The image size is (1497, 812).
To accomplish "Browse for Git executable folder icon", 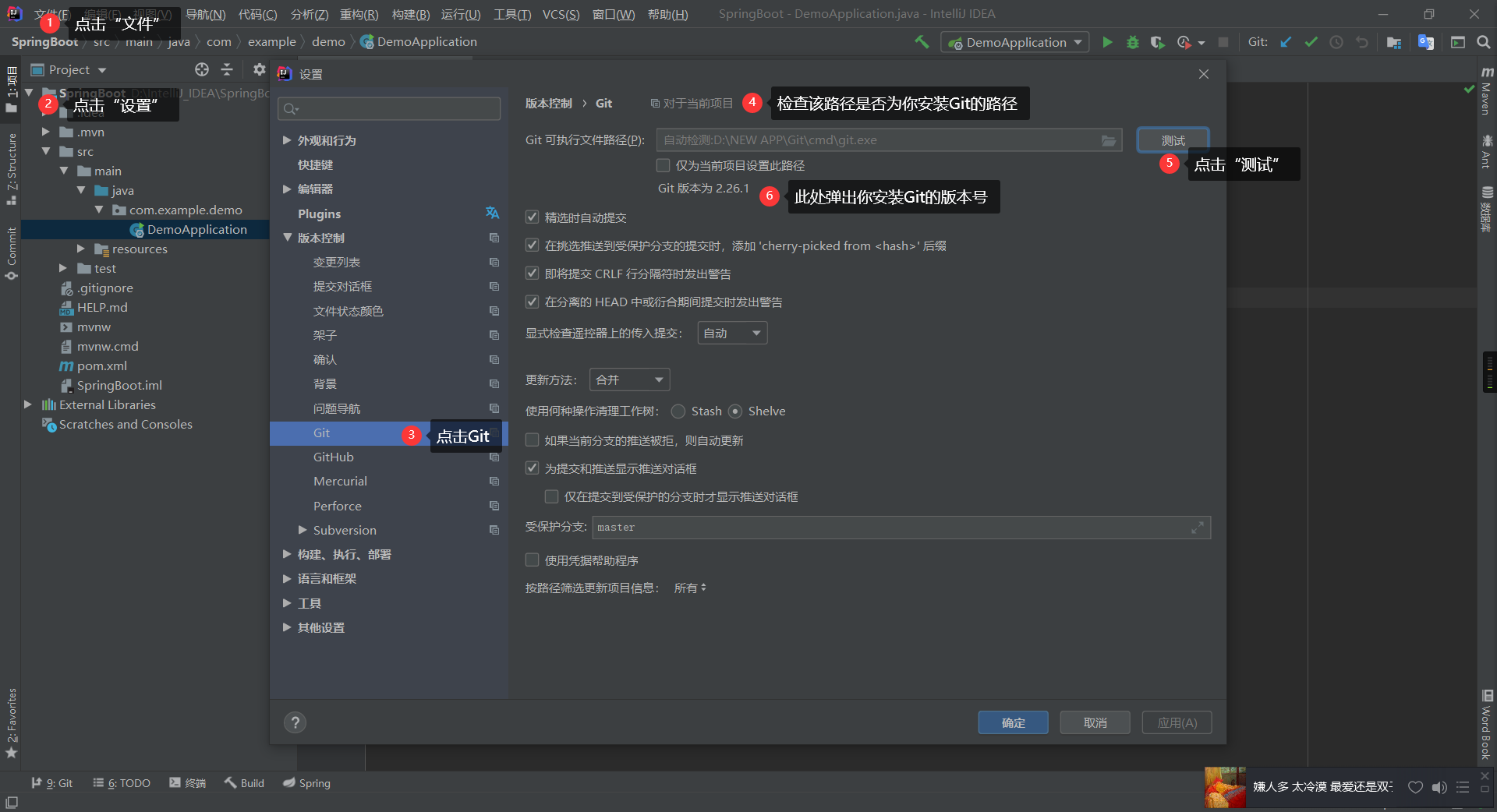I will (1108, 140).
